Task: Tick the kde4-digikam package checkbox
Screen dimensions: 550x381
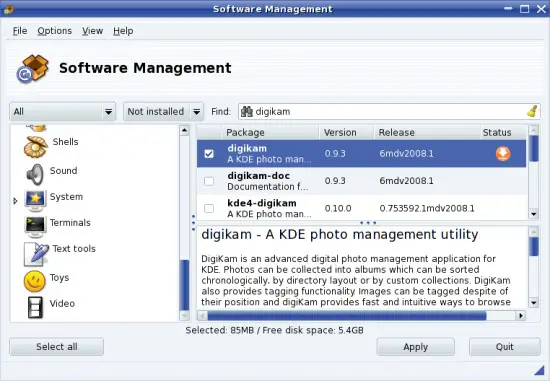Action: point(209,208)
